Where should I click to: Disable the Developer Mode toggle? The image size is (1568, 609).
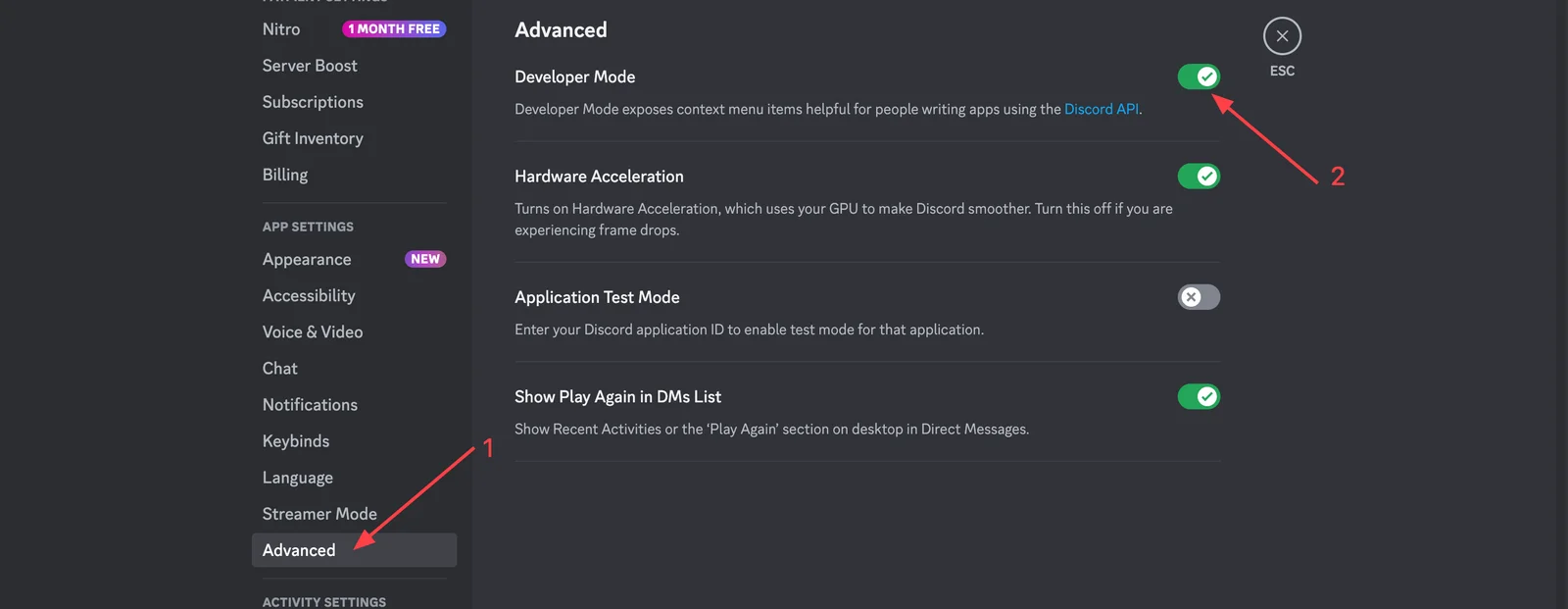click(1199, 76)
